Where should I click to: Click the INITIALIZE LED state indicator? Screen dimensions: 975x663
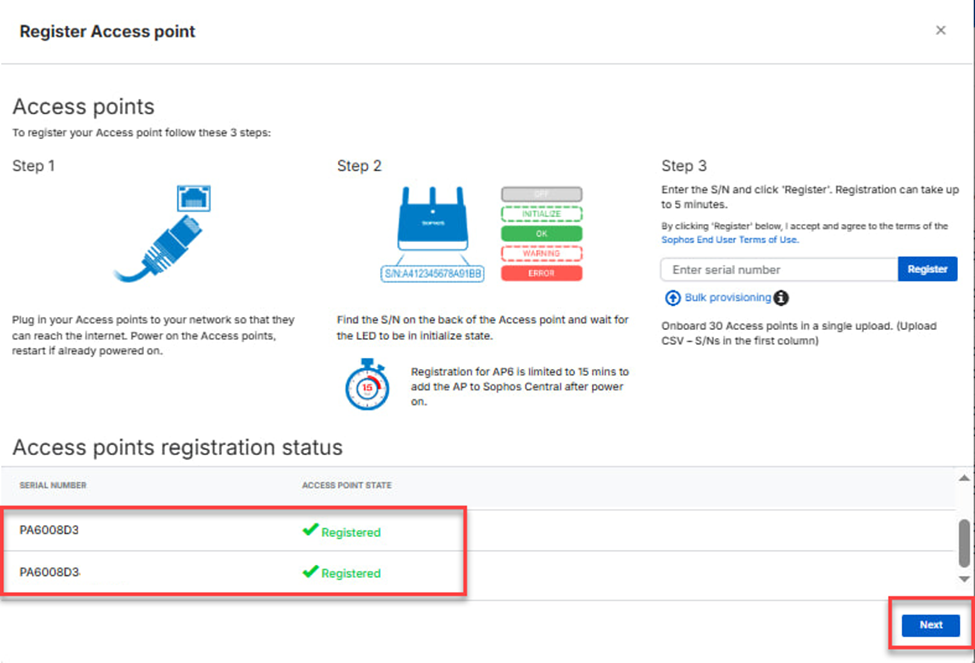click(x=541, y=214)
